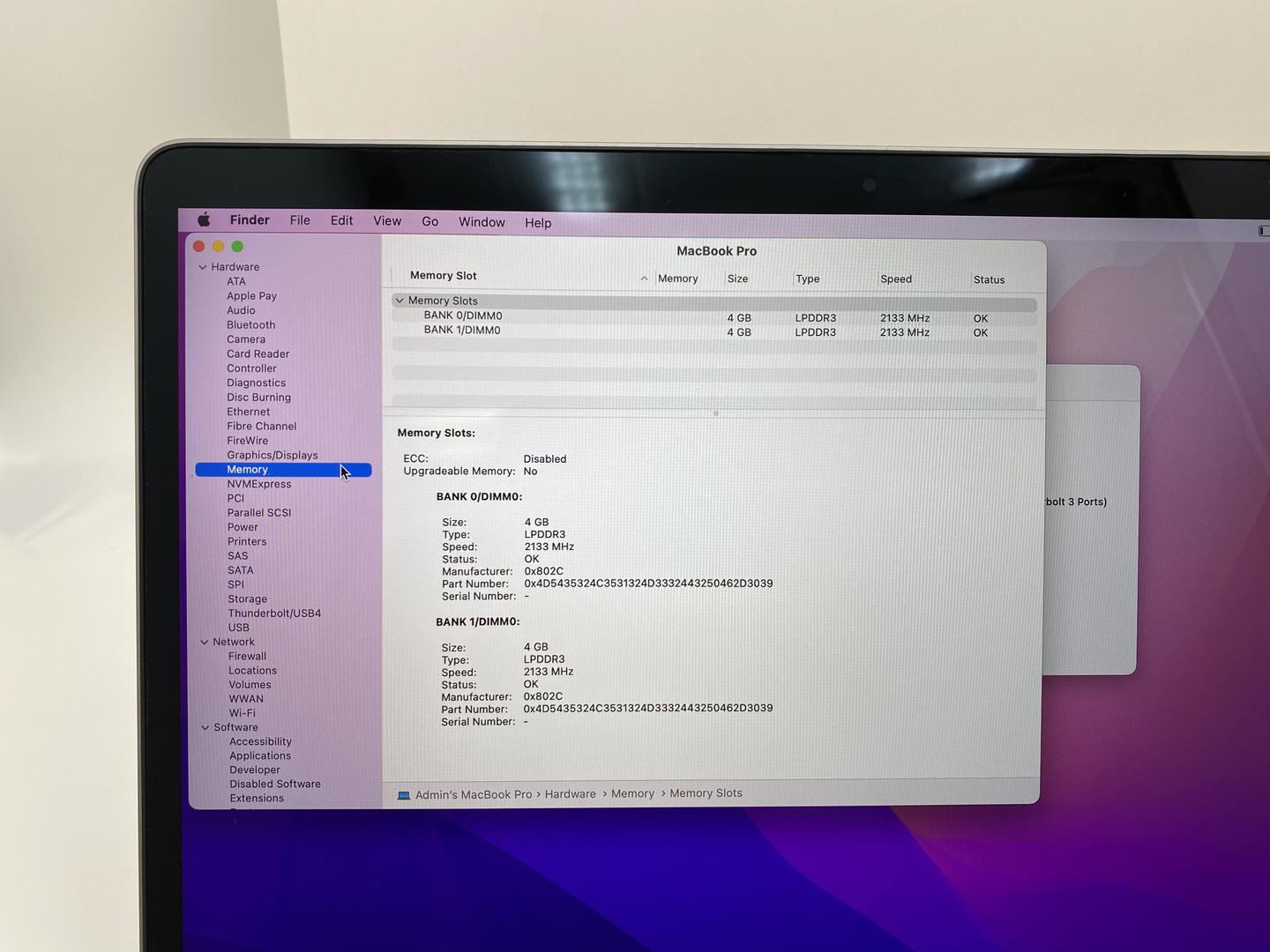1270x952 pixels.
Task: Select Disabled Software in the sidebar
Action: point(275,785)
